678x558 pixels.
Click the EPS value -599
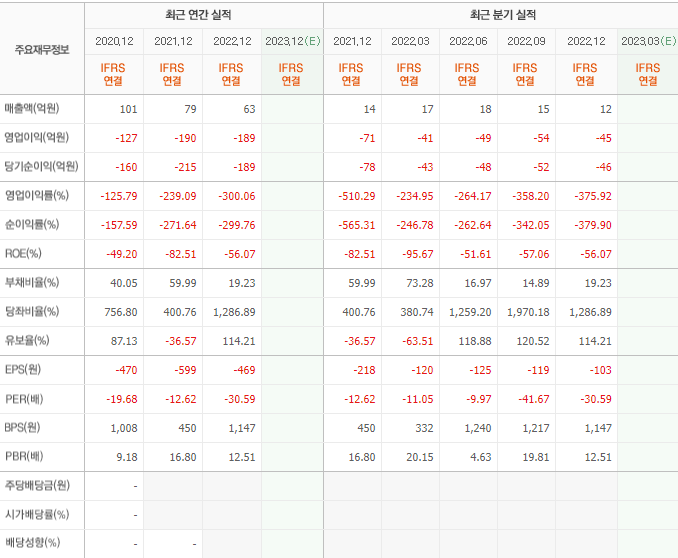(185, 370)
